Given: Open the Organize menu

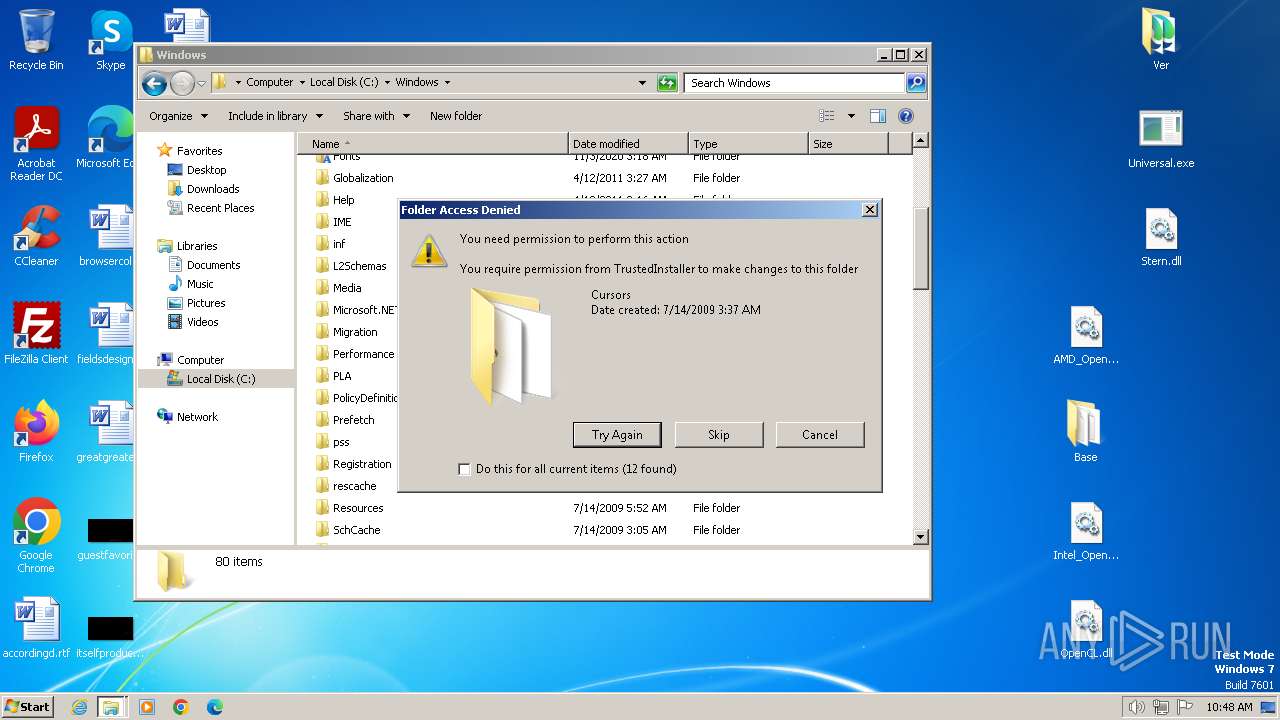Looking at the screenshot, I should coord(178,116).
